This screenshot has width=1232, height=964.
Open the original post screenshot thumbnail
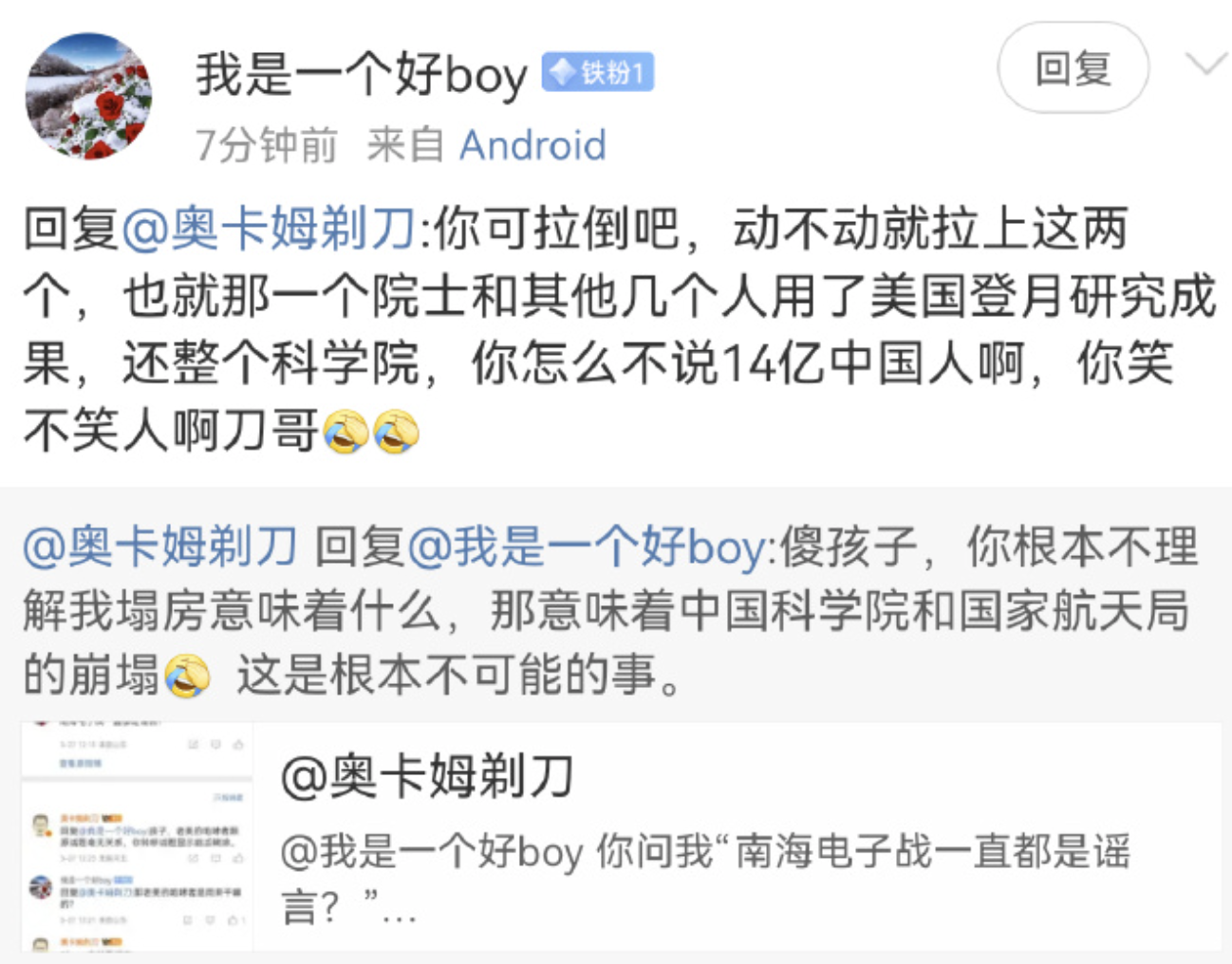tap(138, 836)
